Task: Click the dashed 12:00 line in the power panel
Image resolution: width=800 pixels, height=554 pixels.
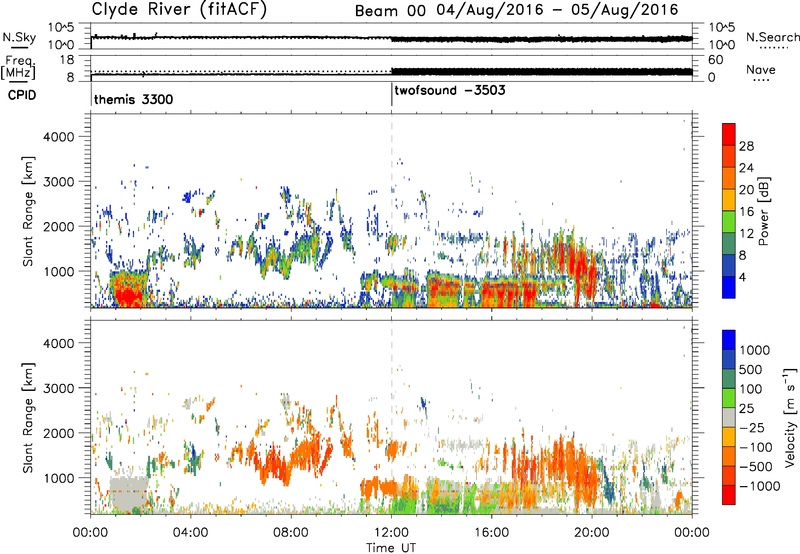Action: 391,210
